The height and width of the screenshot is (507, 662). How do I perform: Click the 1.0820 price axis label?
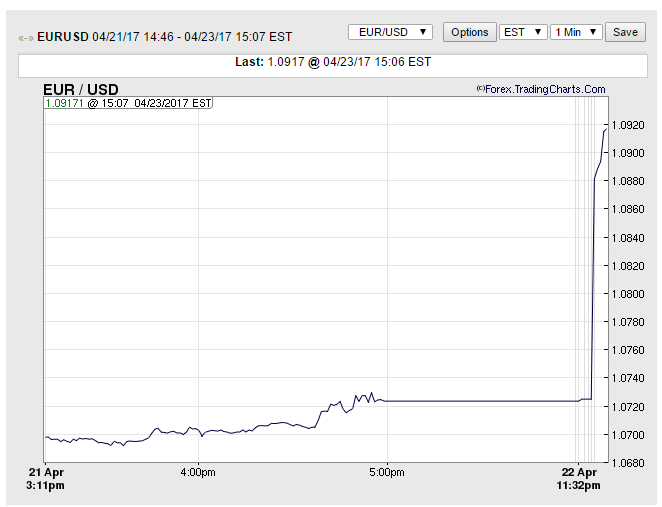tap(628, 266)
